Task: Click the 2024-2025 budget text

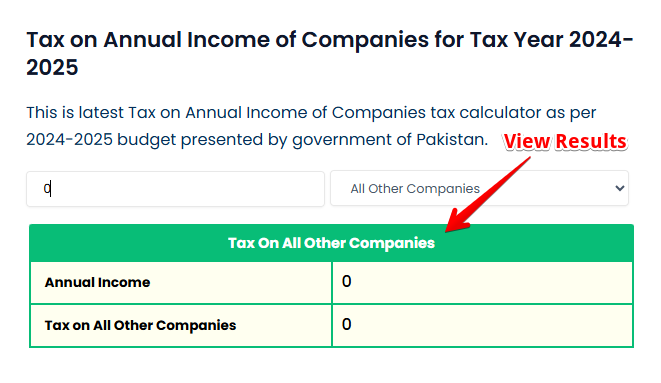Action: (102, 140)
